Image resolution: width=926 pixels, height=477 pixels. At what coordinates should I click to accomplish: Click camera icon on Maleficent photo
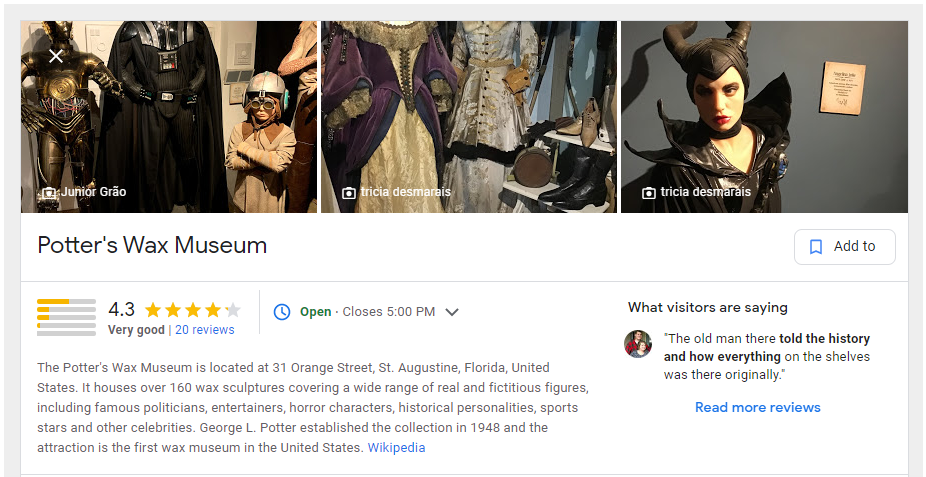tap(649, 192)
